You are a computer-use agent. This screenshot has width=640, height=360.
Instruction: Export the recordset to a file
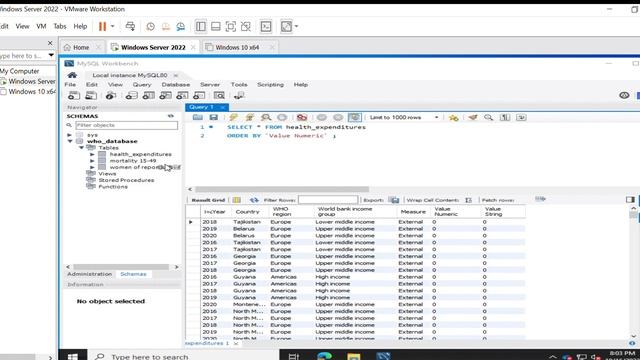click(394, 200)
